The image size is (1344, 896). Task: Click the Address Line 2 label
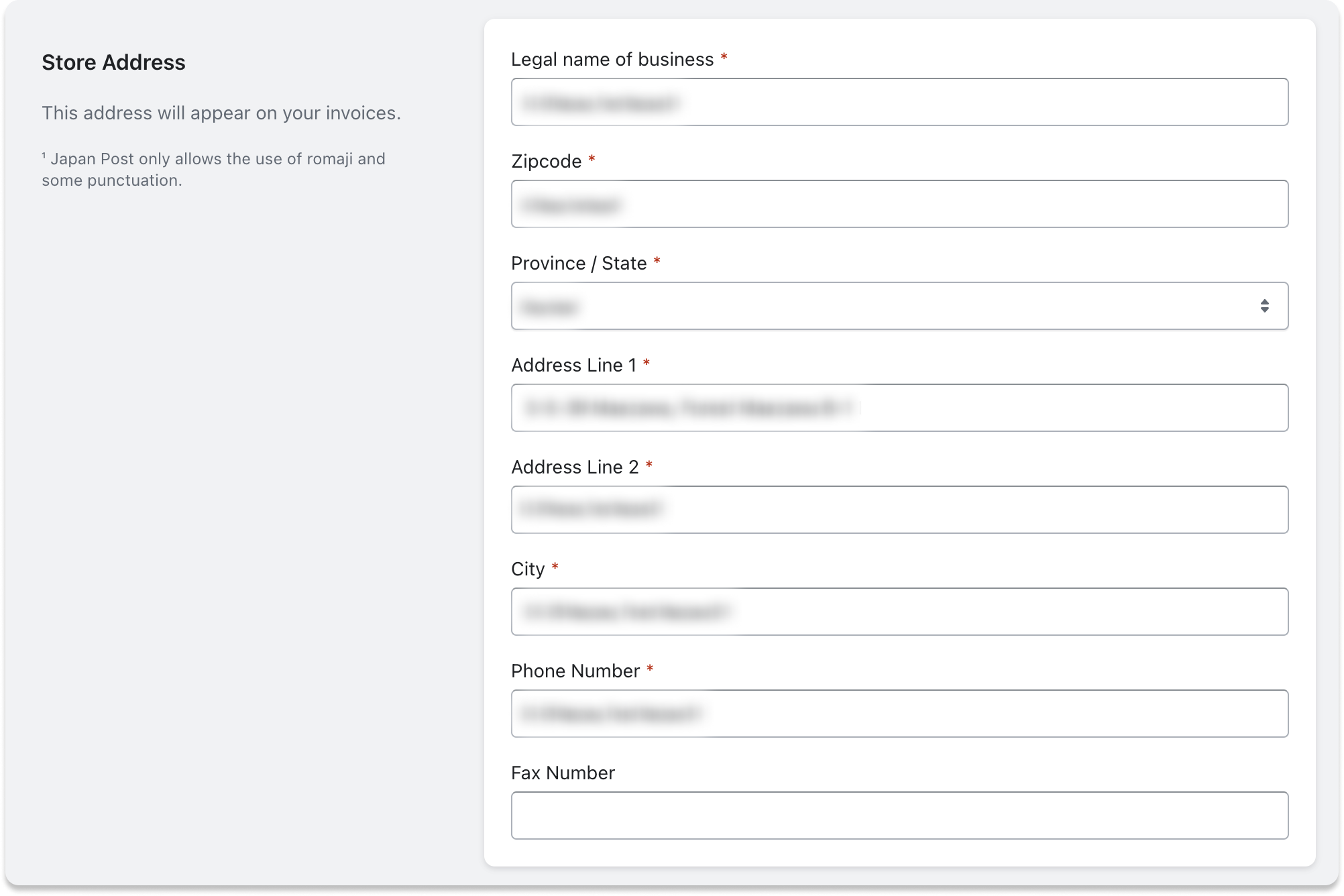pos(575,467)
